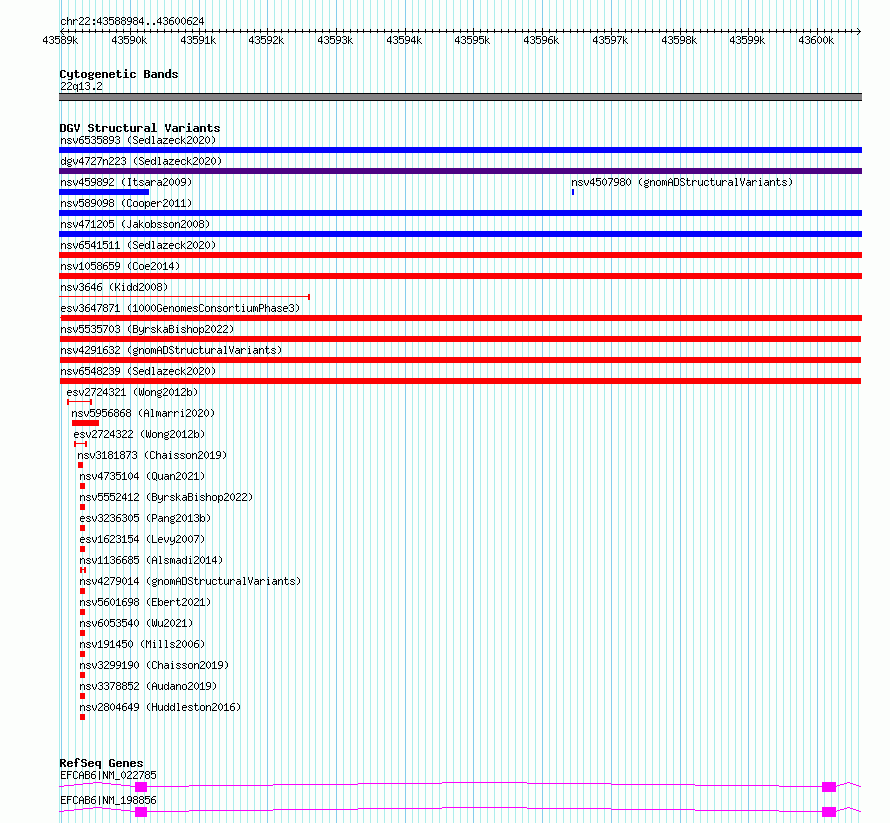890x823 pixels.
Task: Open nsv191450 (Mills2006) label
Action: point(142,644)
